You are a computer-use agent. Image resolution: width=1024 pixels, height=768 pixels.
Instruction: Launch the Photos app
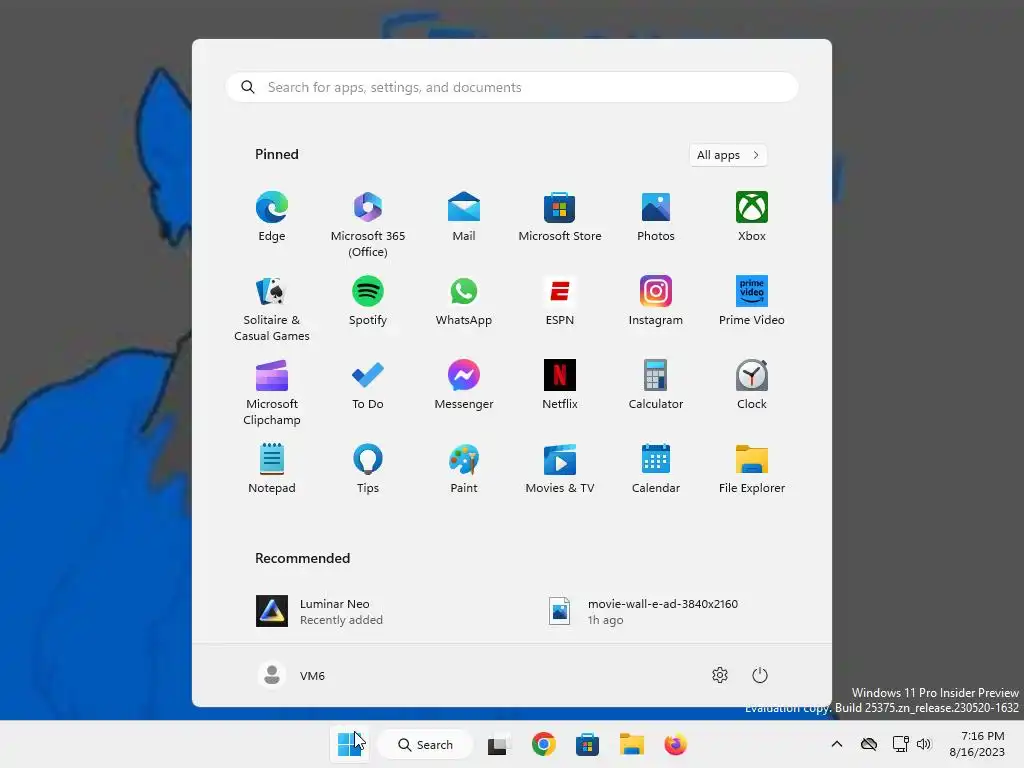(656, 217)
